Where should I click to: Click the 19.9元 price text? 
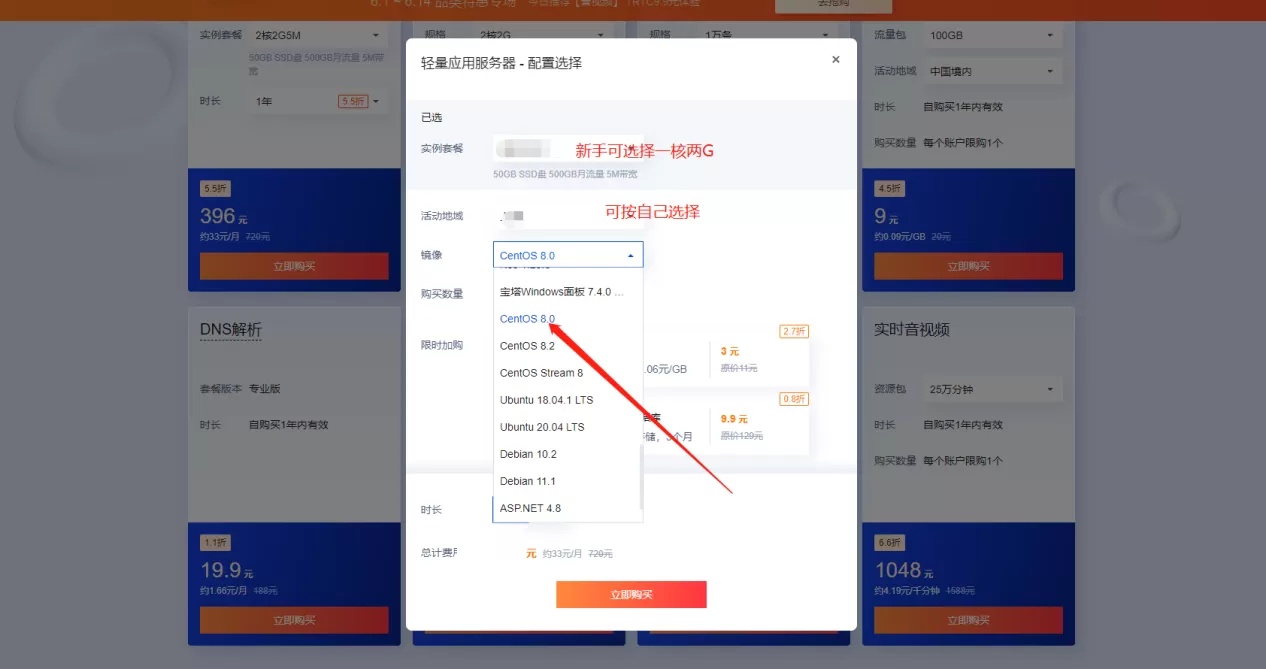tap(227, 570)
